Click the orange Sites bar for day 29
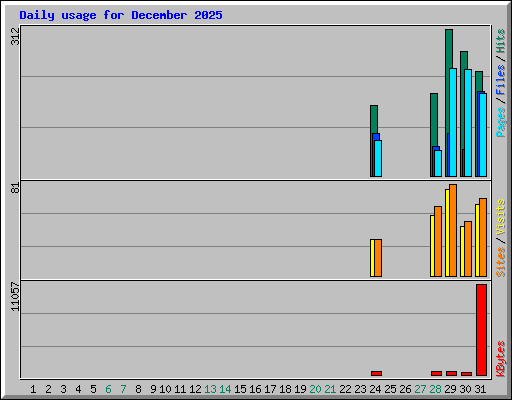Screen dimensions: 512x400 pos(453,230)
